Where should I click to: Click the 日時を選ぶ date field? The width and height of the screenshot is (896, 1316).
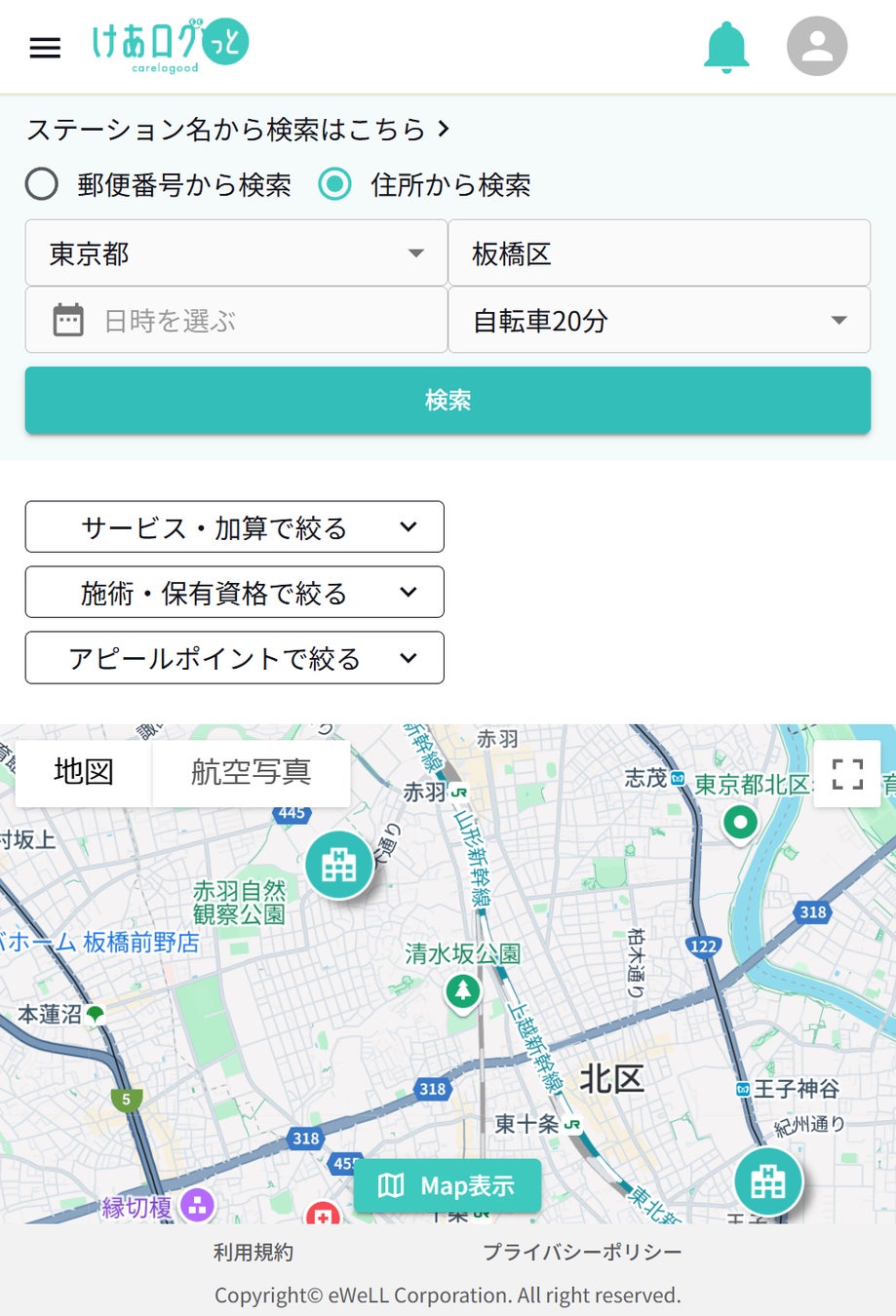tap(236, 320)
